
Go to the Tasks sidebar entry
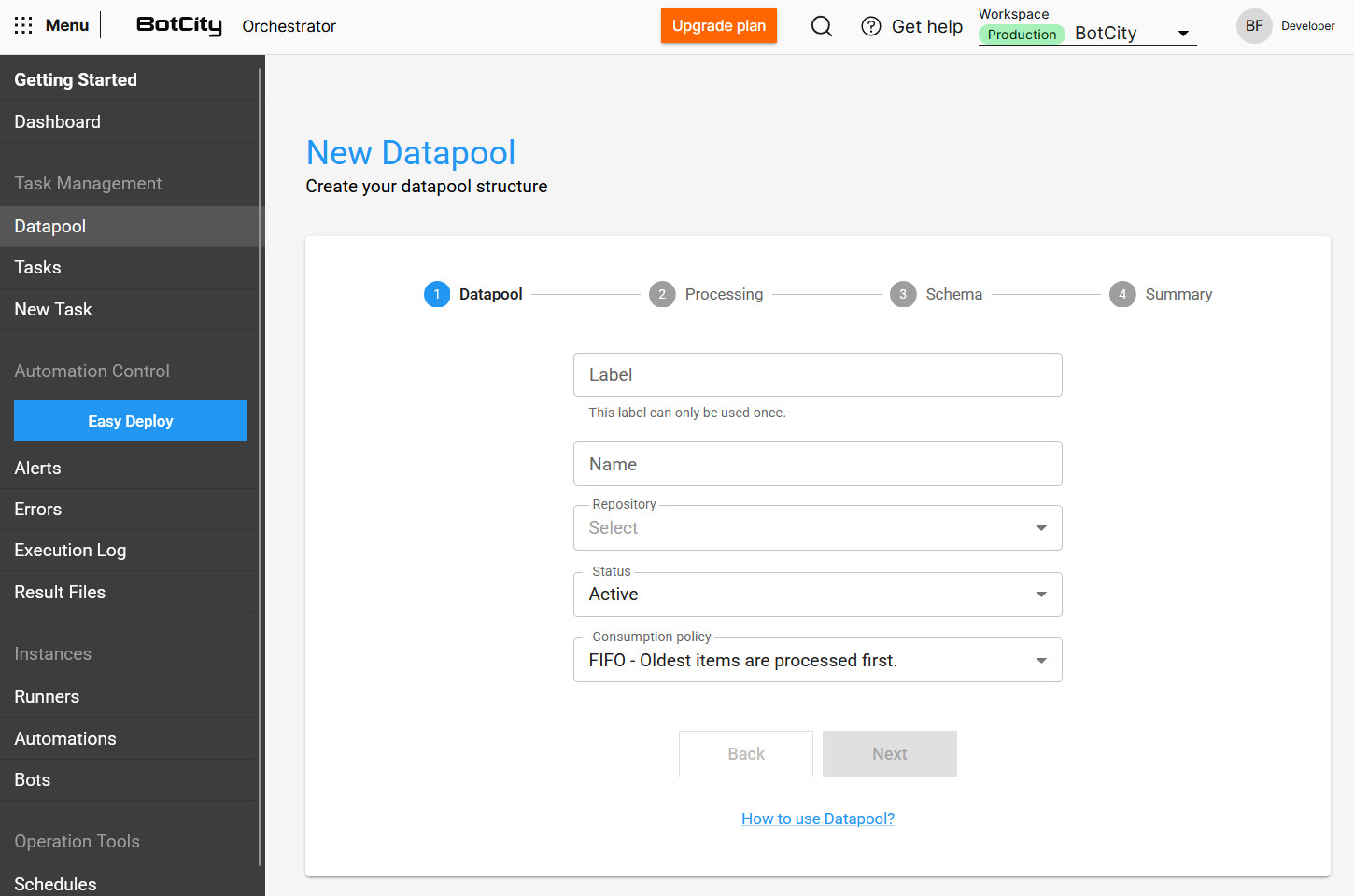(37, 268)
